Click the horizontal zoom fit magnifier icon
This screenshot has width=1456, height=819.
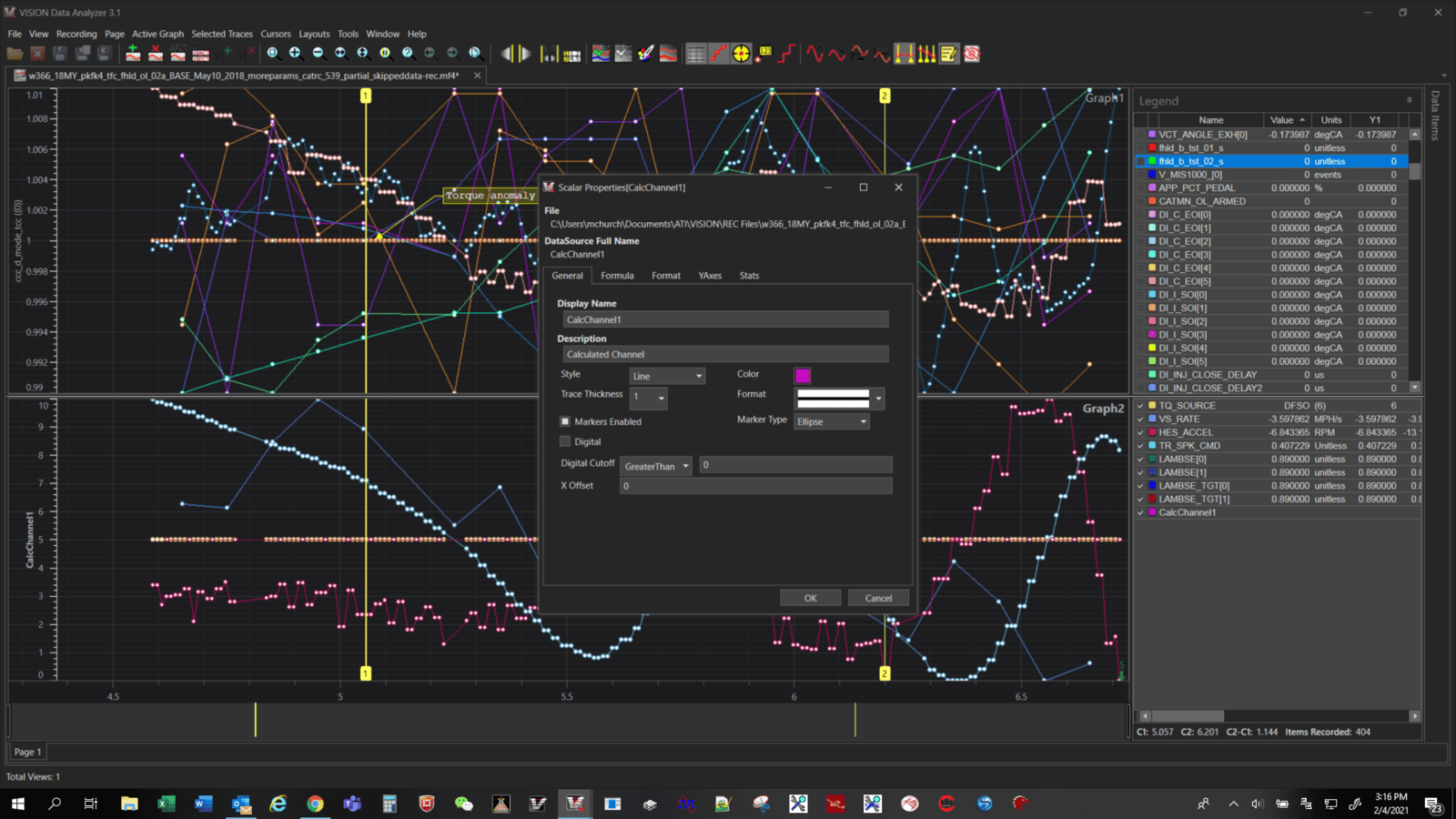[x=340, y=54]
